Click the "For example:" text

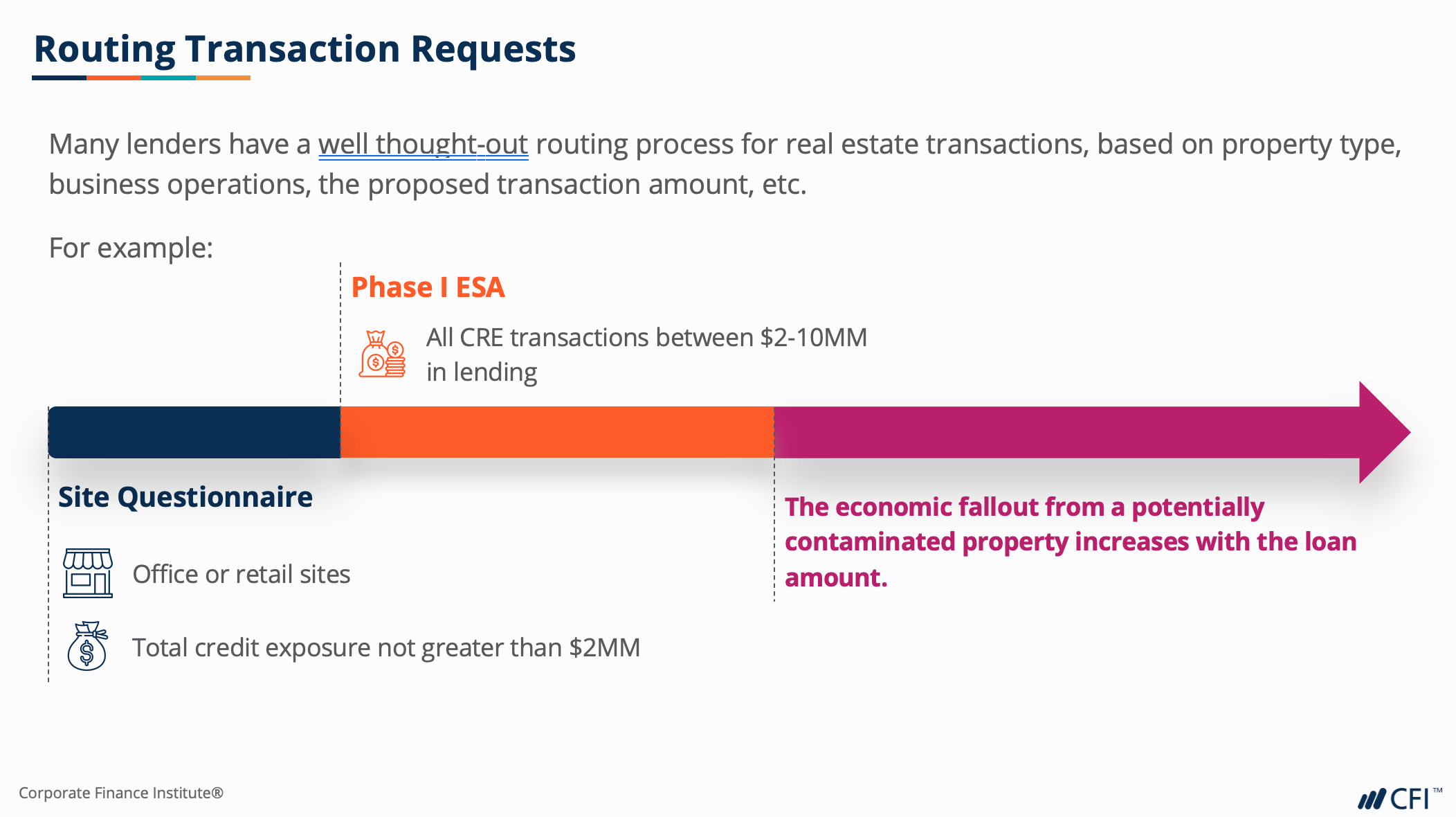pyautogui.click(x=131, y=248)
